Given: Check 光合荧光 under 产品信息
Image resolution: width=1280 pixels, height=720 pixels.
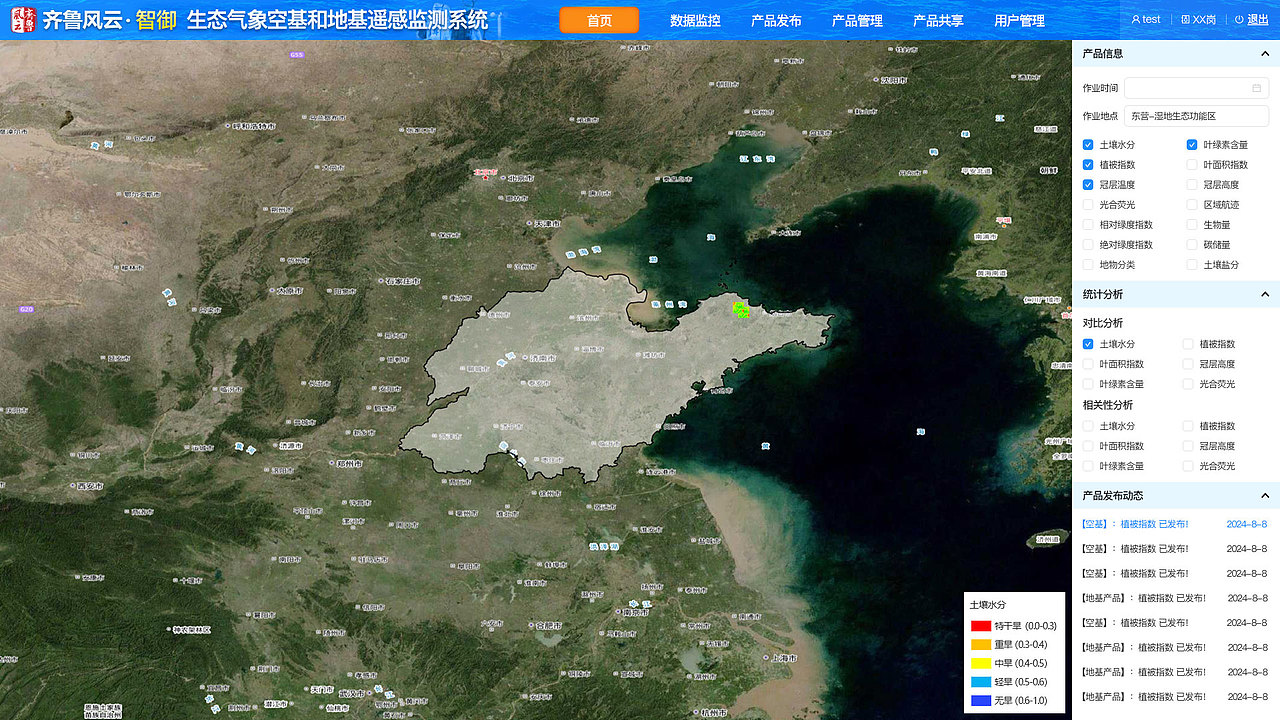Looking at the screenshot, I should pos(1088,205).
